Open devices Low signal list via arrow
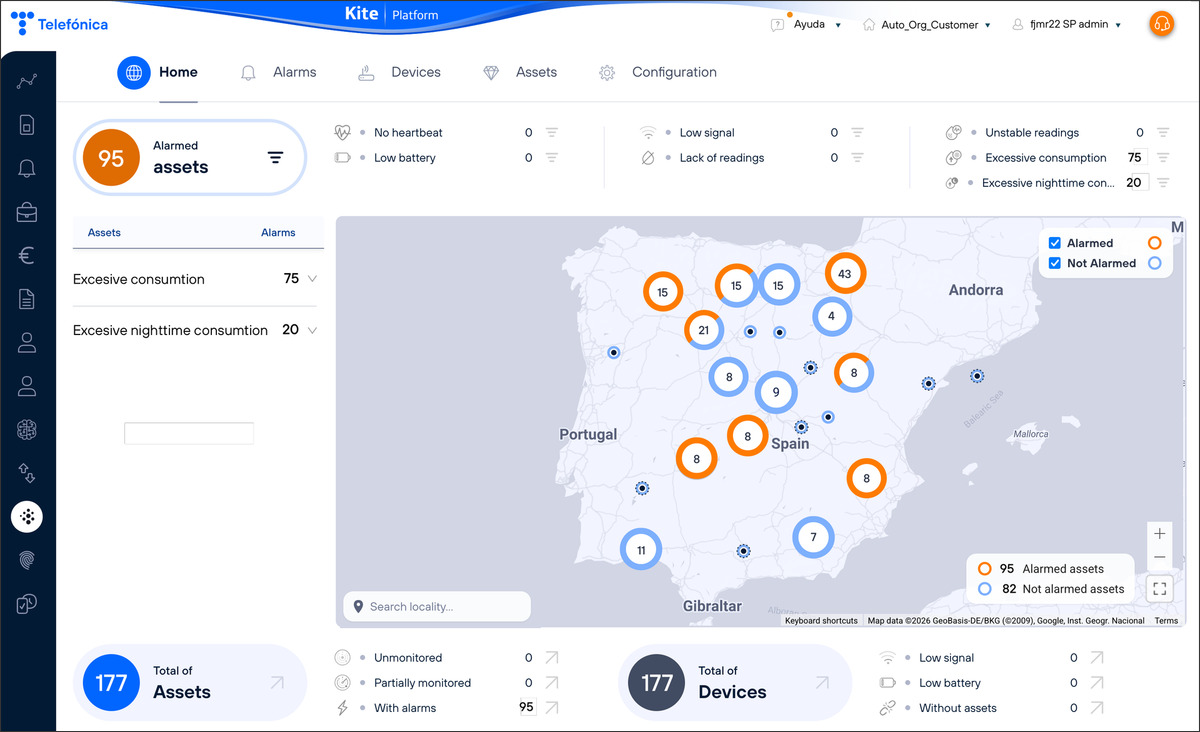Image resolution: width=1200 pixels, height=732 pixels. point(1097,658)
